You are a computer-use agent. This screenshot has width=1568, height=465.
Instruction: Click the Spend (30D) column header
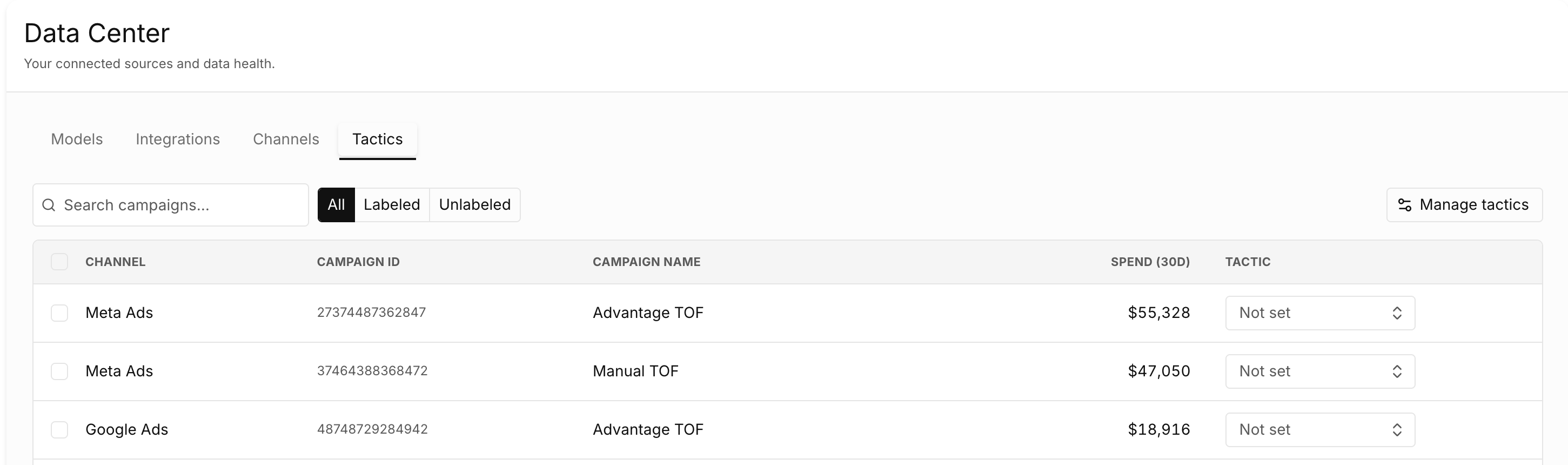(1150, 262)
